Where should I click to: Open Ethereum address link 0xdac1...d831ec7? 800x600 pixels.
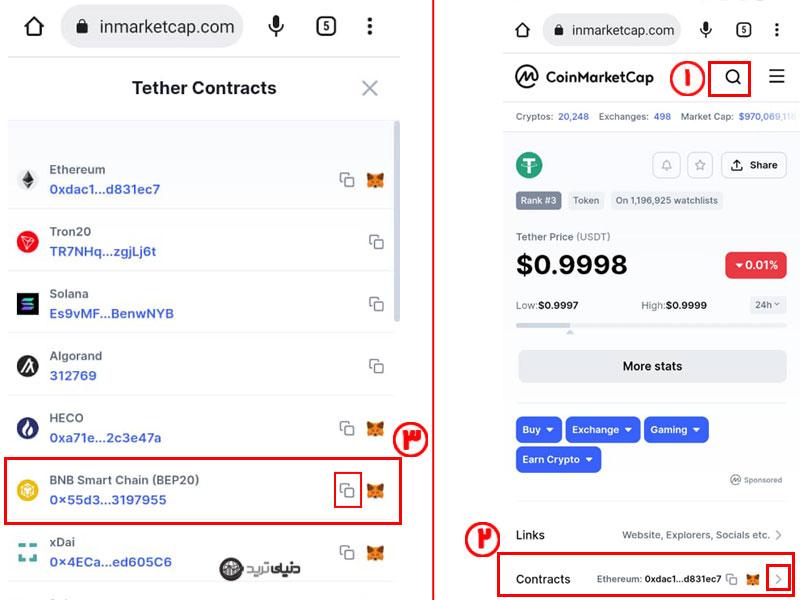[105, 189]
